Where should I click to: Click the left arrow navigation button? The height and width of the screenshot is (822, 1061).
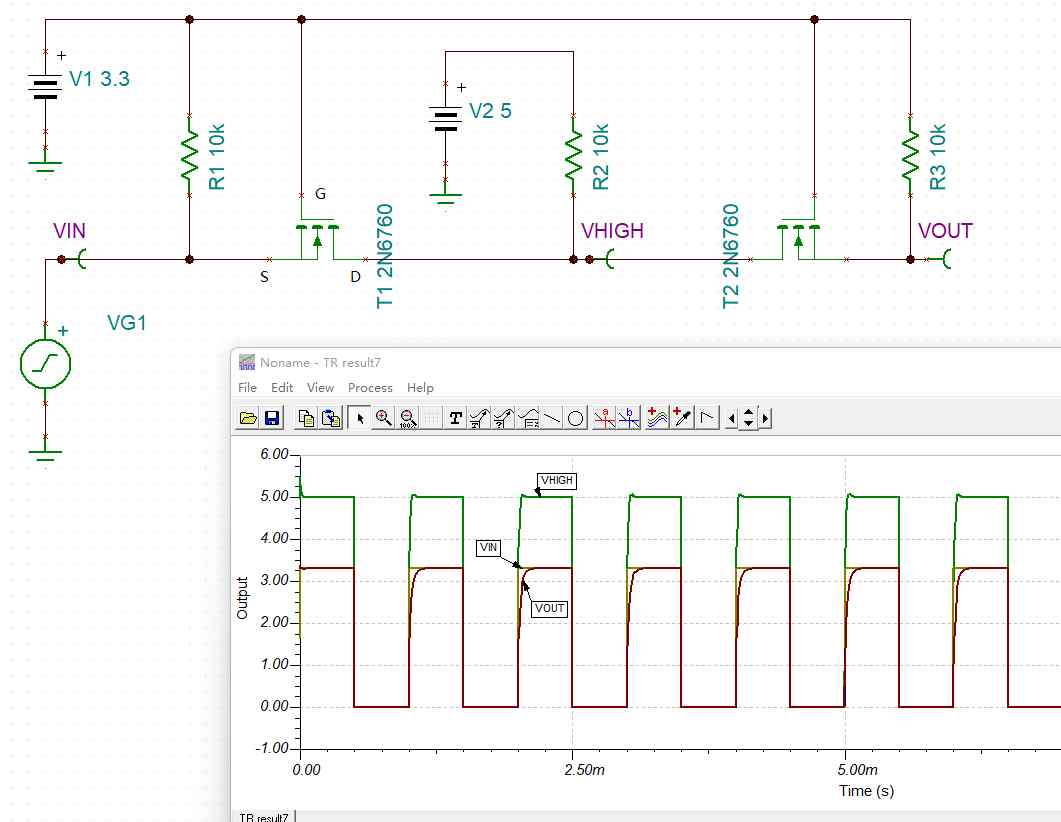coord(731,418)
